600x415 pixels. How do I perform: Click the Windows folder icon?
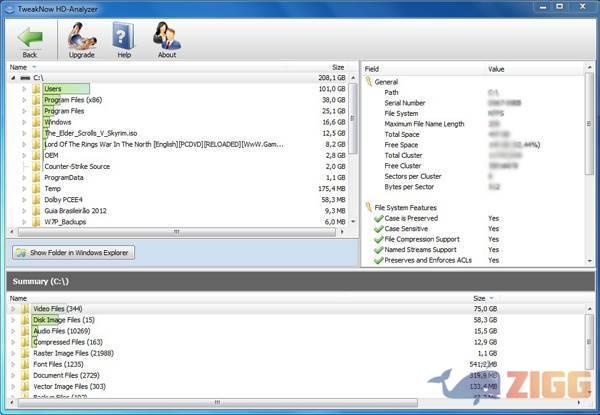click(36, 122)
